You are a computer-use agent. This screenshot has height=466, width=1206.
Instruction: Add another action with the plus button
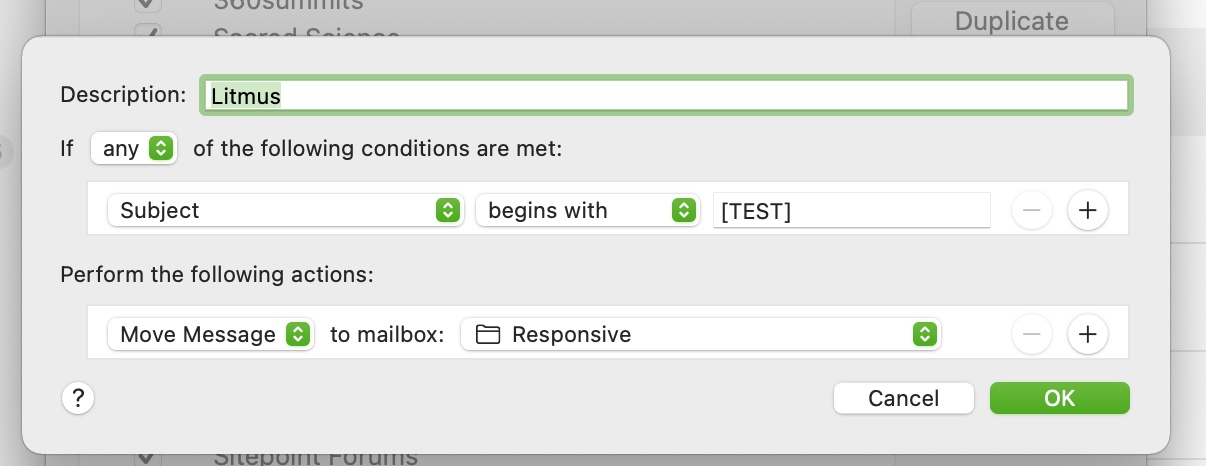pos(1088,334)
